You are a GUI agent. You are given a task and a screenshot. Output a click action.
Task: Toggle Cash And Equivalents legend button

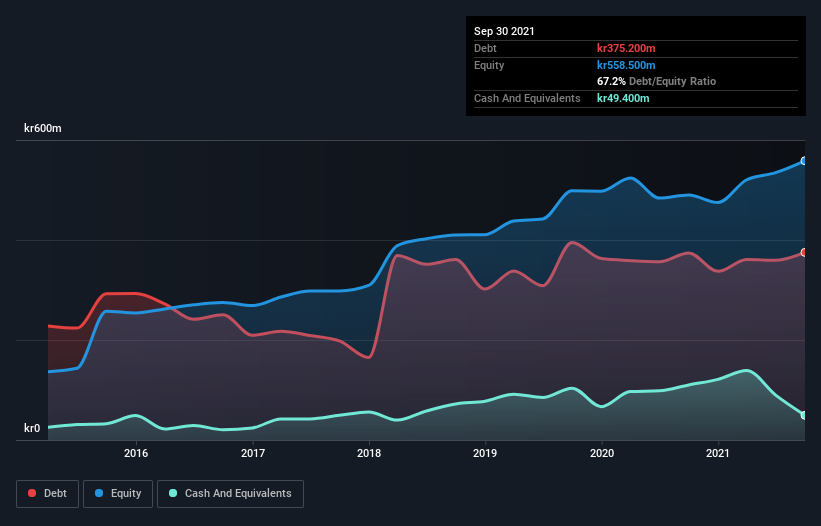click(230, 494)
